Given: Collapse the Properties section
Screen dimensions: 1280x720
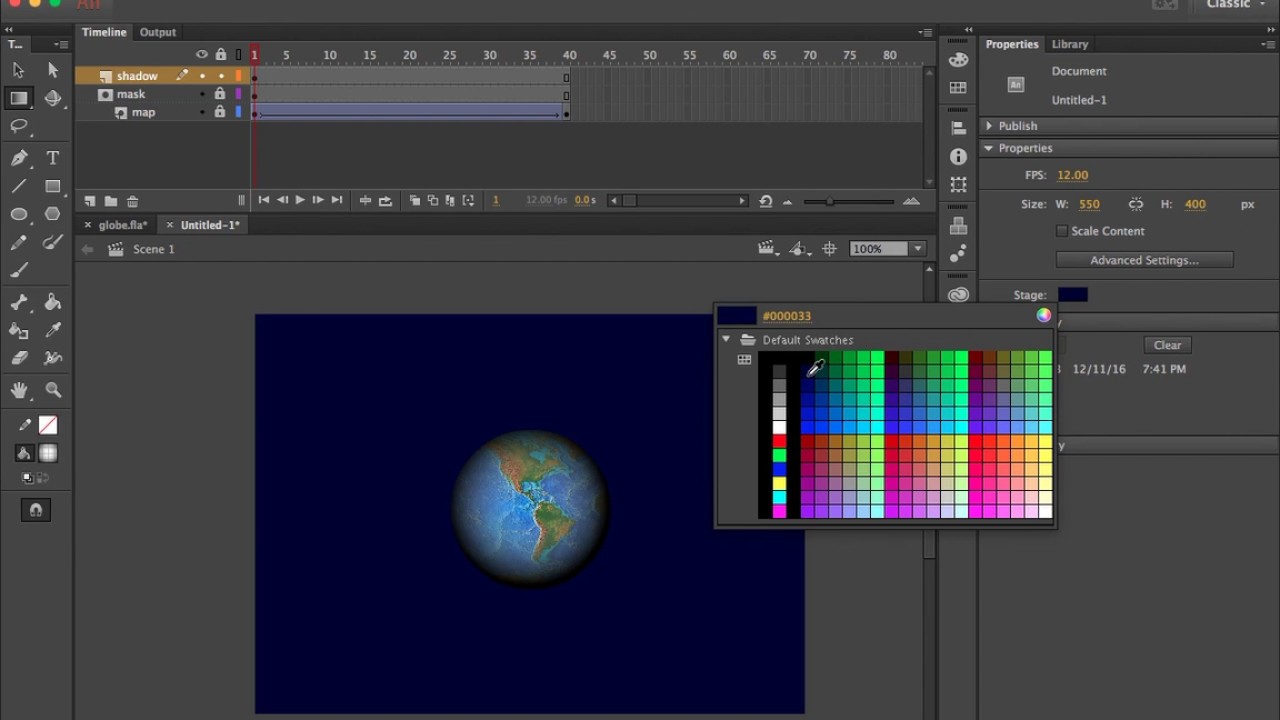Looking at the screenshot, I should [x=989, y=148].
